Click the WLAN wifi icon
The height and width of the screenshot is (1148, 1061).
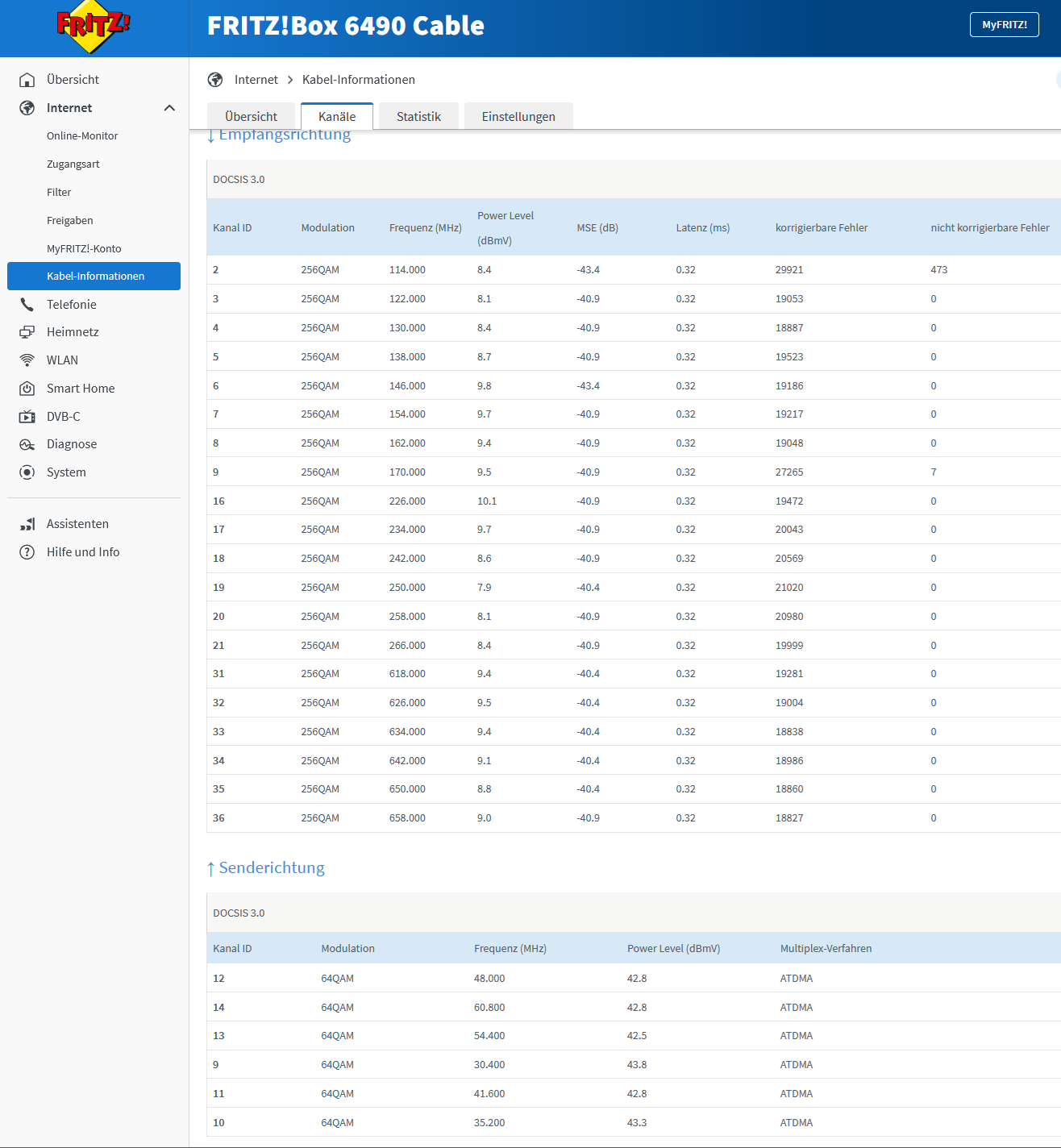pos(27,360)
